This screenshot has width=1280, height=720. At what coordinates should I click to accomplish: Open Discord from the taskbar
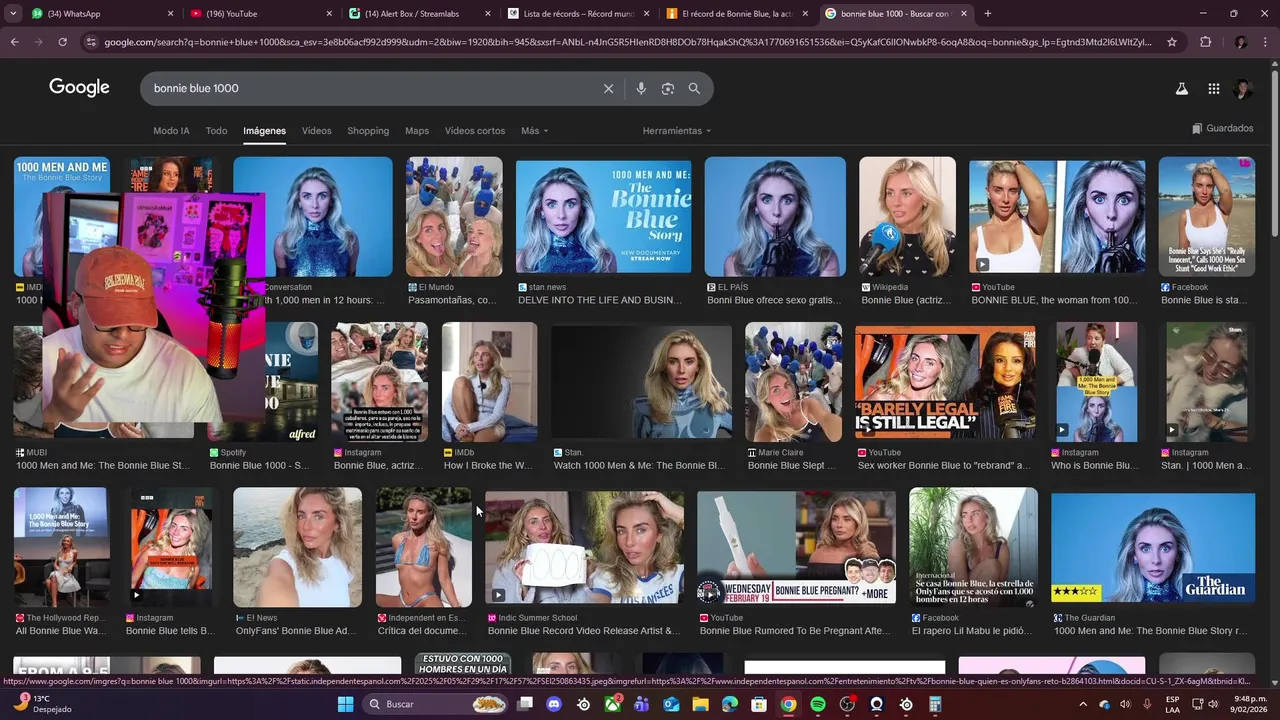pyautogui.click(x=554, y=704)
